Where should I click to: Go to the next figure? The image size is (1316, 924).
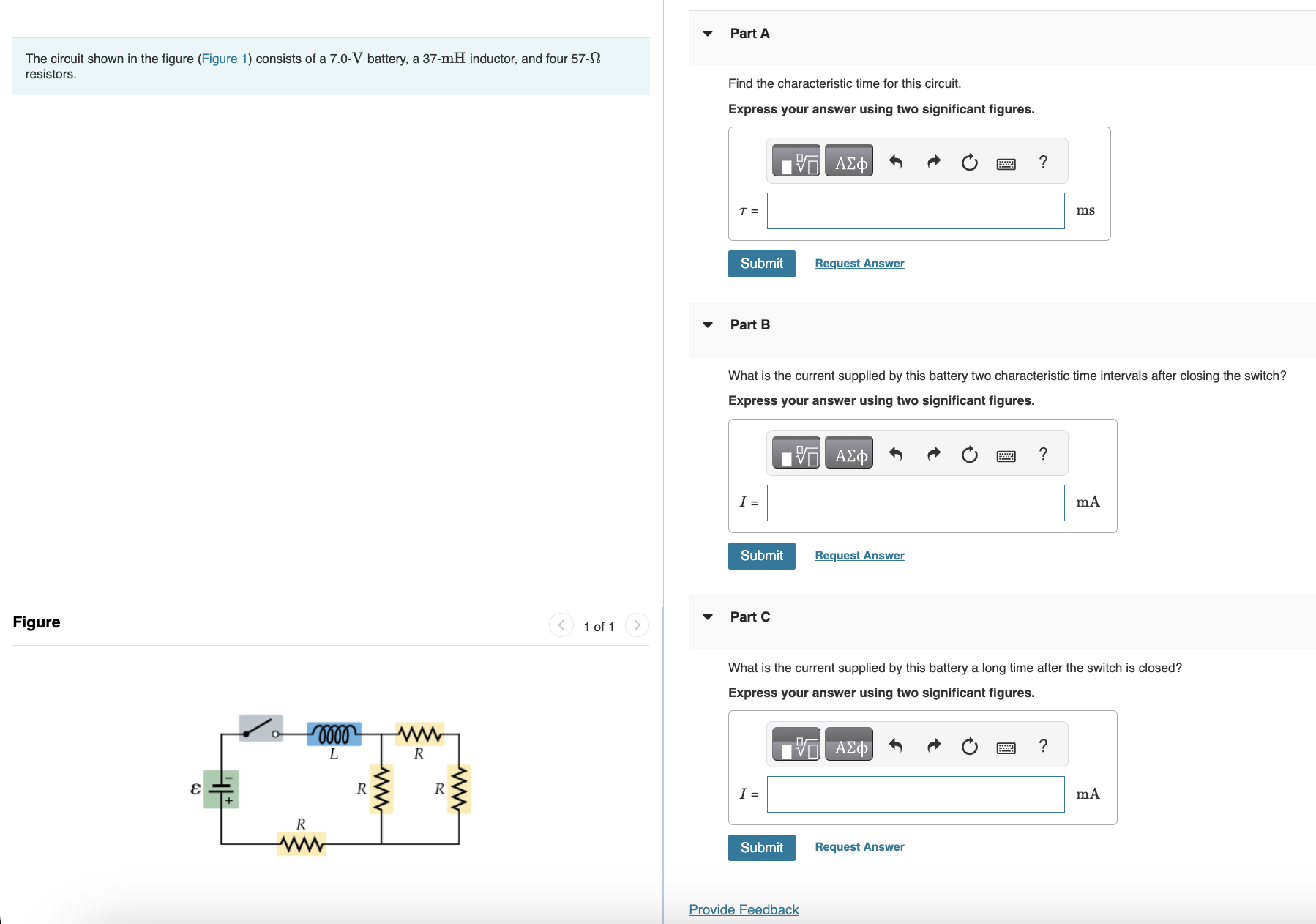[638, 625]
